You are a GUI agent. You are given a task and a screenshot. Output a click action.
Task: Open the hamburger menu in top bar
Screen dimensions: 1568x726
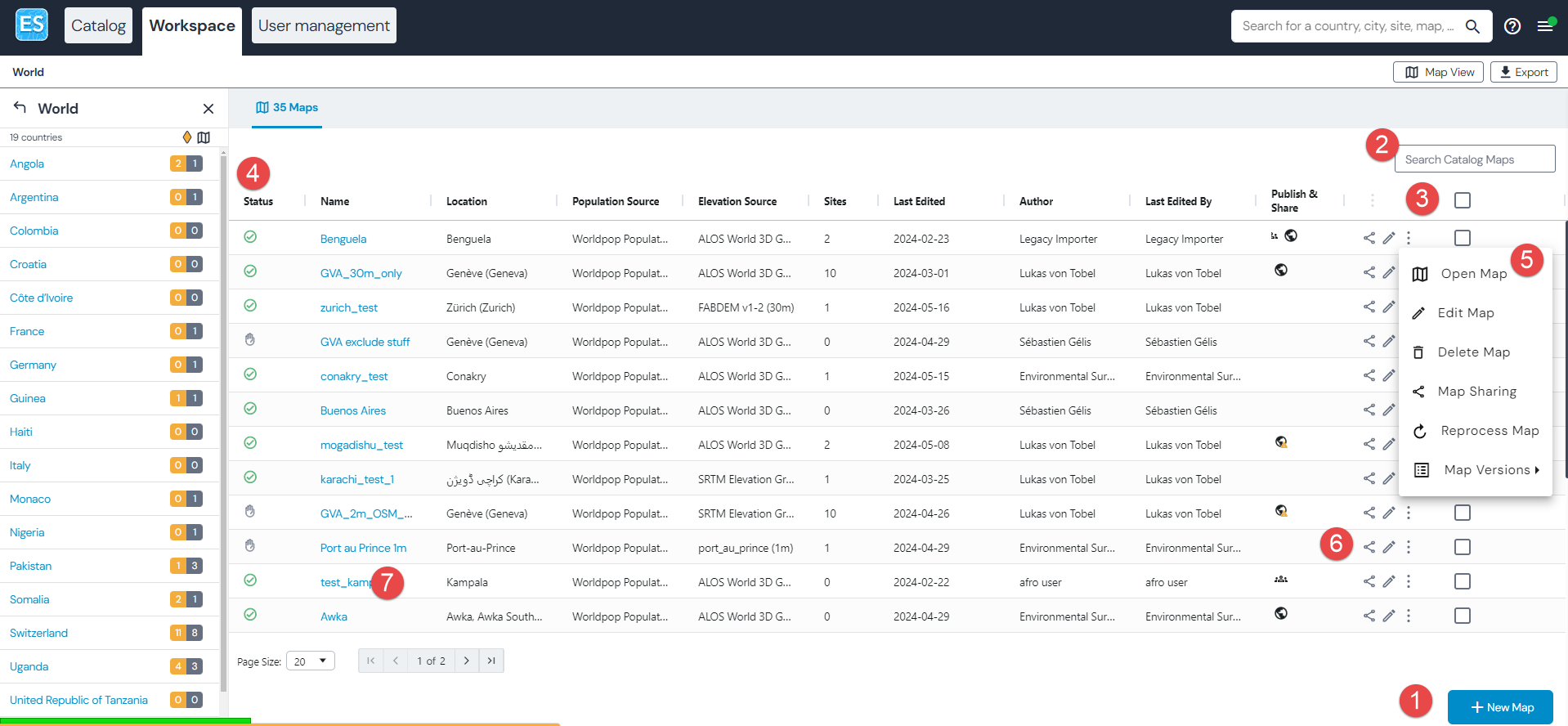click(1544, 26)
